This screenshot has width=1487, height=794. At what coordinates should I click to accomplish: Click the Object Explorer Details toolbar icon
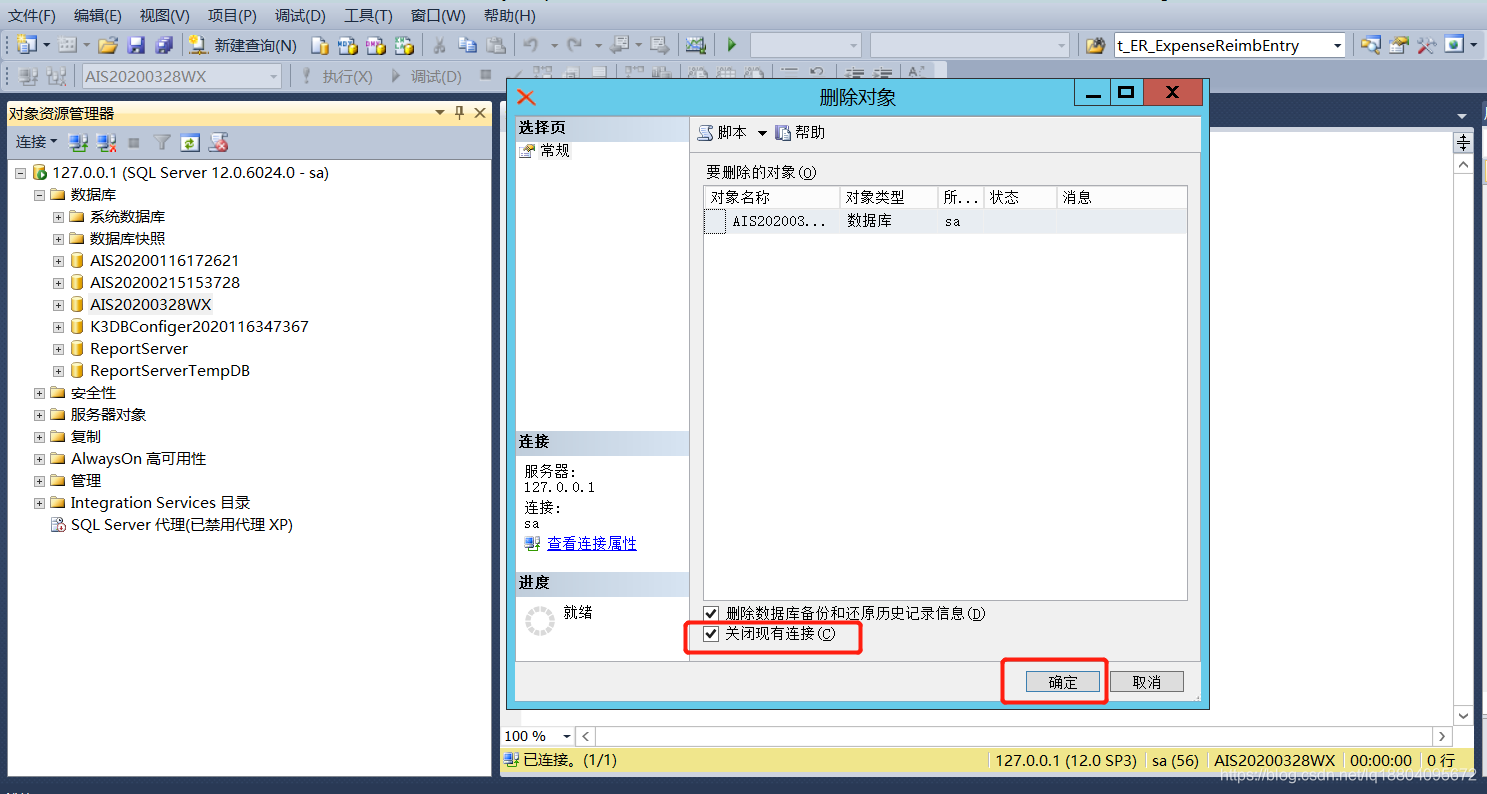[1370, 45]
